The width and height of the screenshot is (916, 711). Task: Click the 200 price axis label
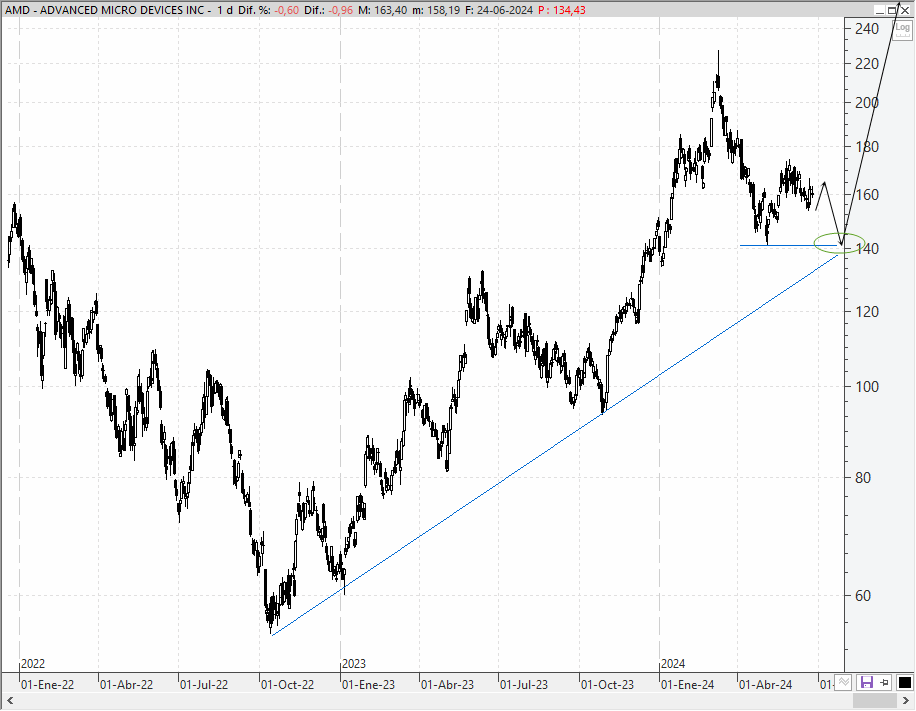tap(866, 103)
